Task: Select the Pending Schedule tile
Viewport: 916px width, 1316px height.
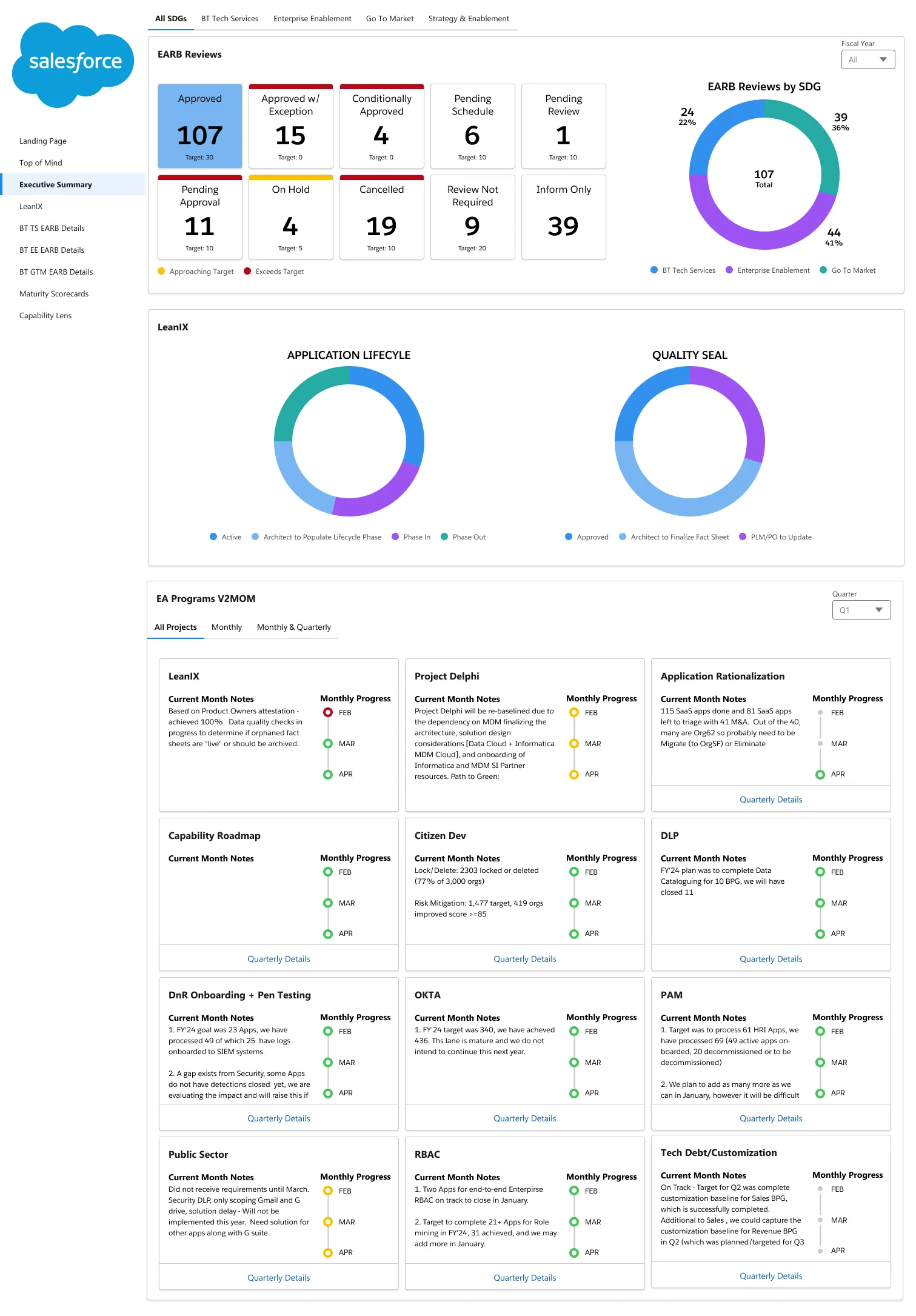Action: [x=473, y=126]
